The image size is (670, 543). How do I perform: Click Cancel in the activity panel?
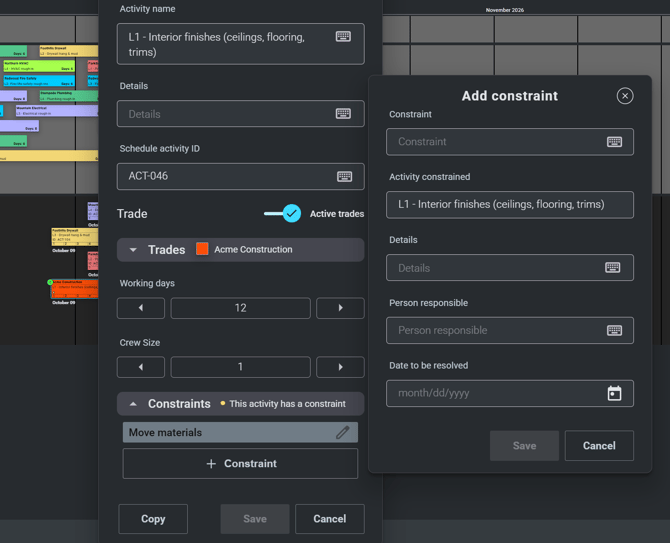point(329,519)
